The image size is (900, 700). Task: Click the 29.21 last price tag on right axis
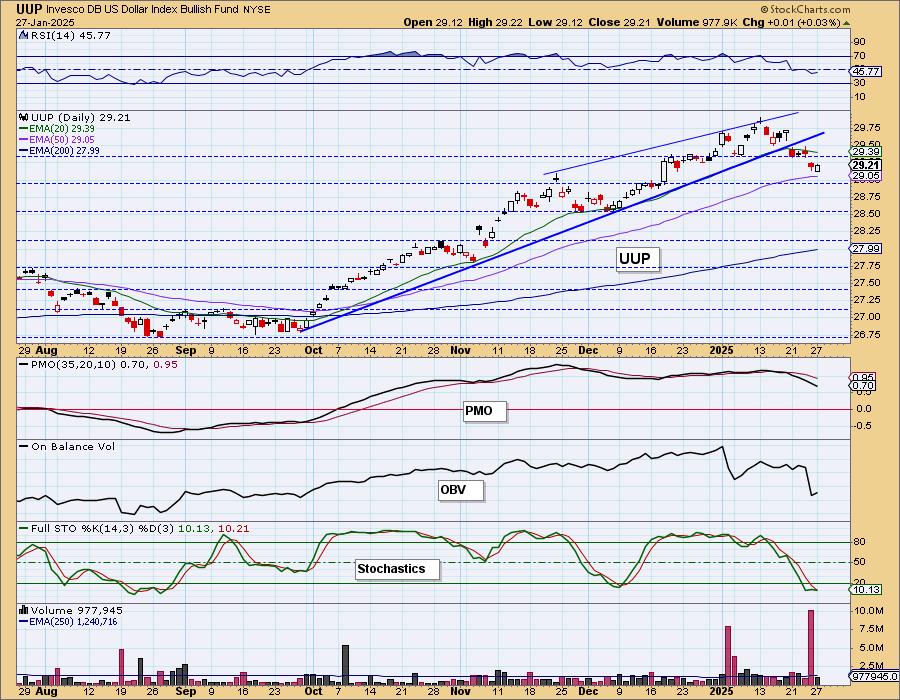[x=866, y=165]
